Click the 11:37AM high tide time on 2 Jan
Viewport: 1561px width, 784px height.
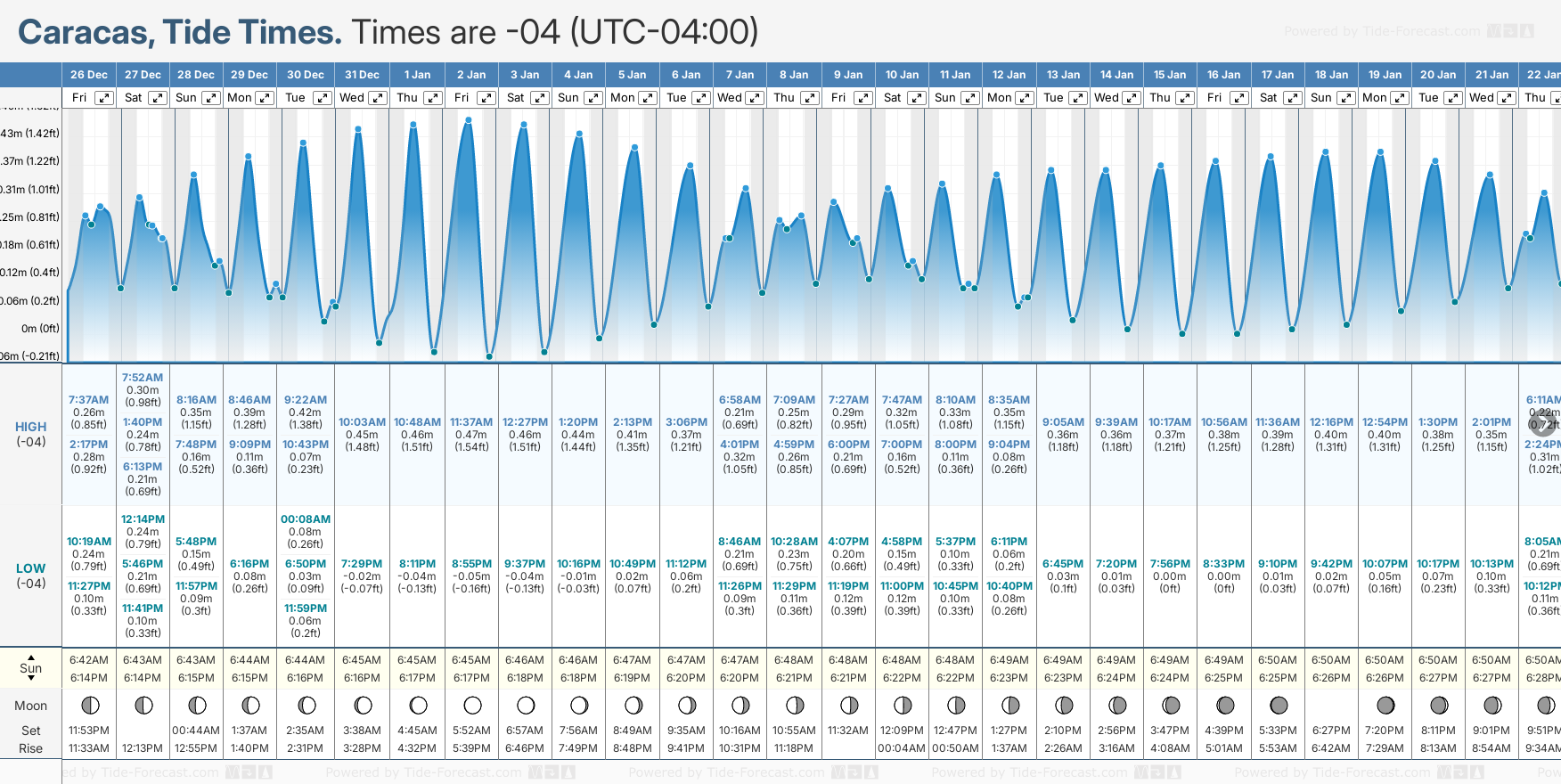coord(471,422)
